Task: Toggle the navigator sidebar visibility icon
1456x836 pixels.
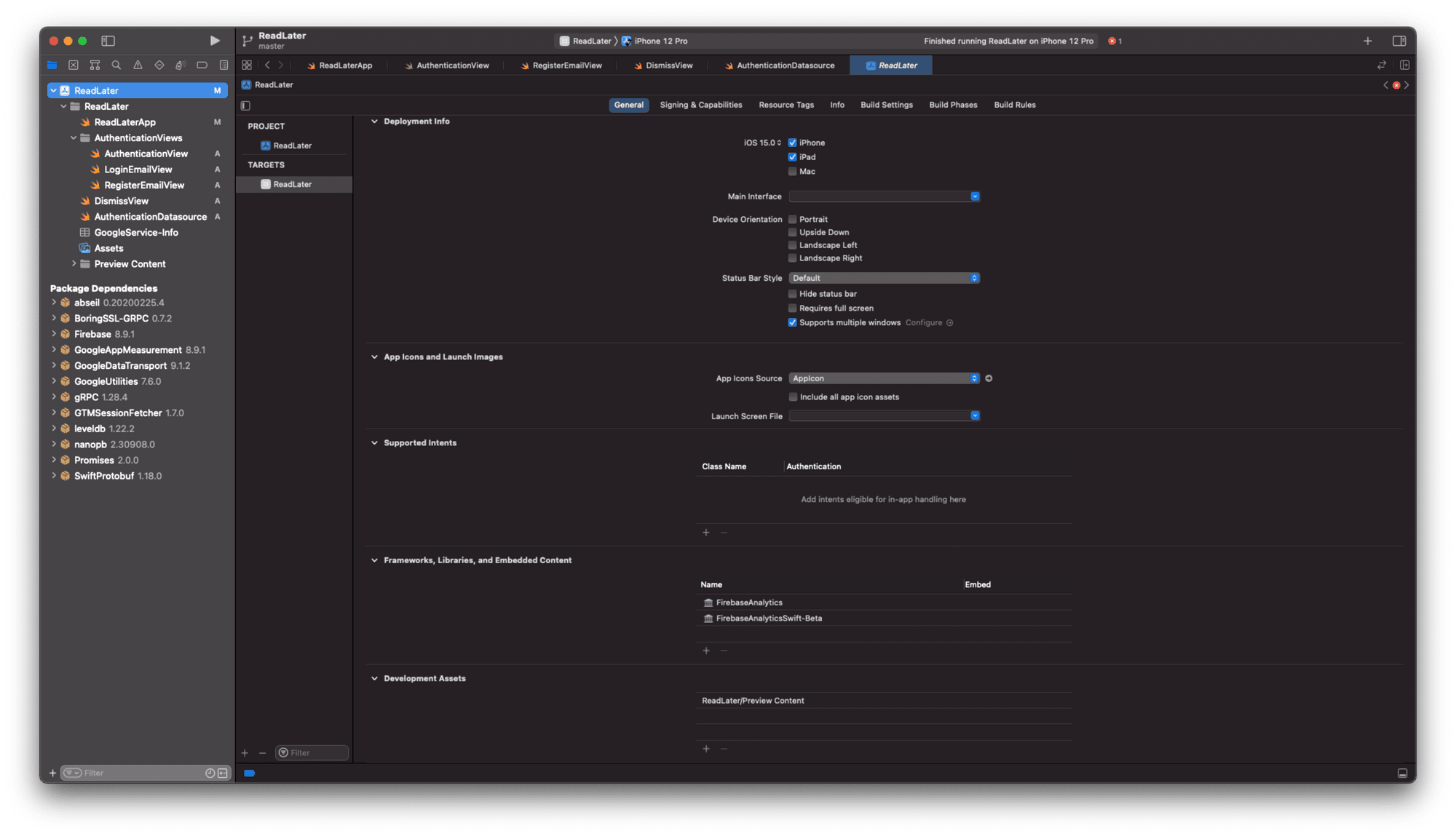Action: tap(108, 41)
